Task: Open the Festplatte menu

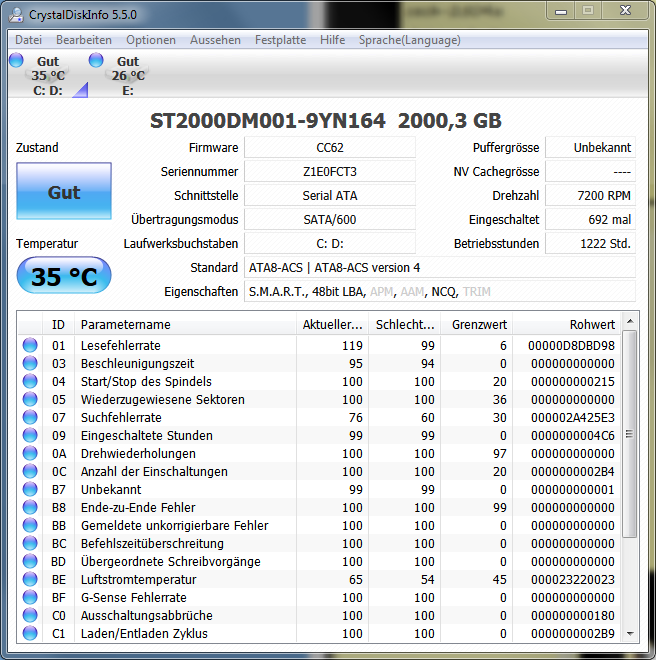Action: 280,40
